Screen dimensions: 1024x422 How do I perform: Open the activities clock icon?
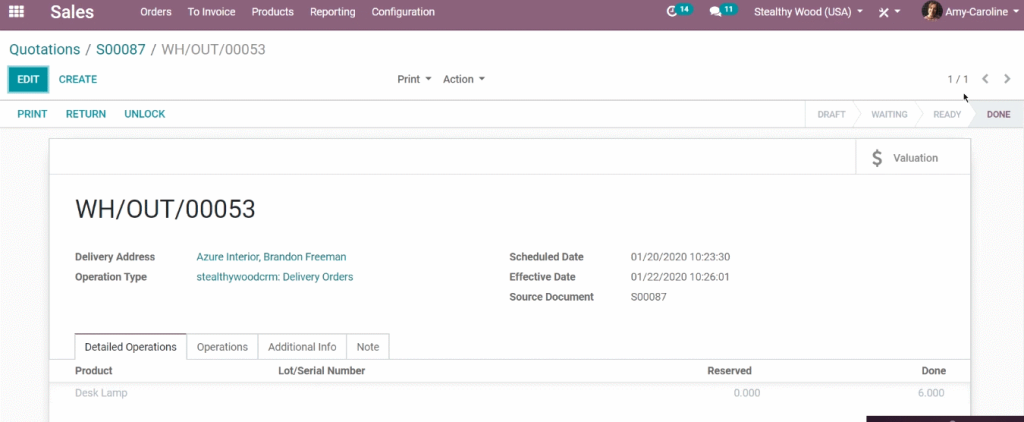click(x=672, y=12)
